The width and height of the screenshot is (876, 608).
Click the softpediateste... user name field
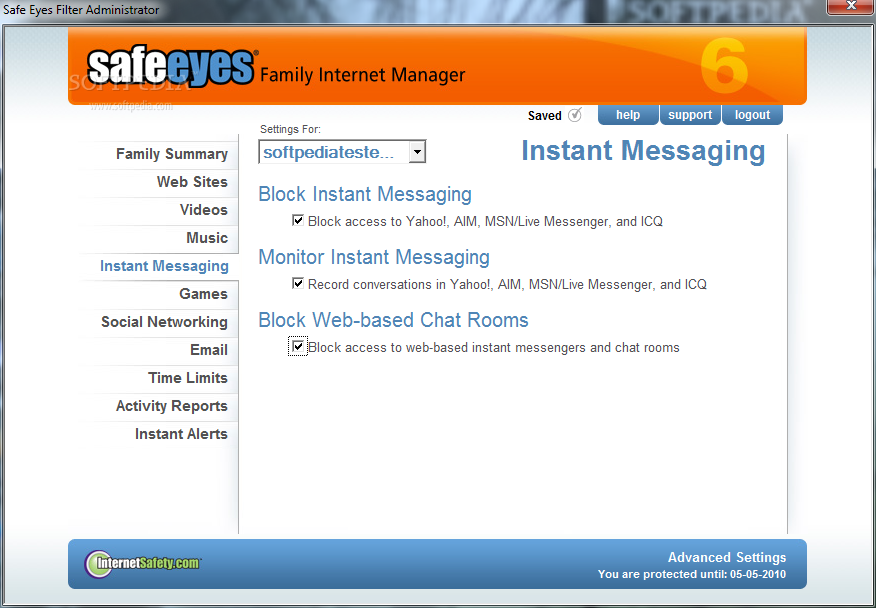click(x=334, y=152)
